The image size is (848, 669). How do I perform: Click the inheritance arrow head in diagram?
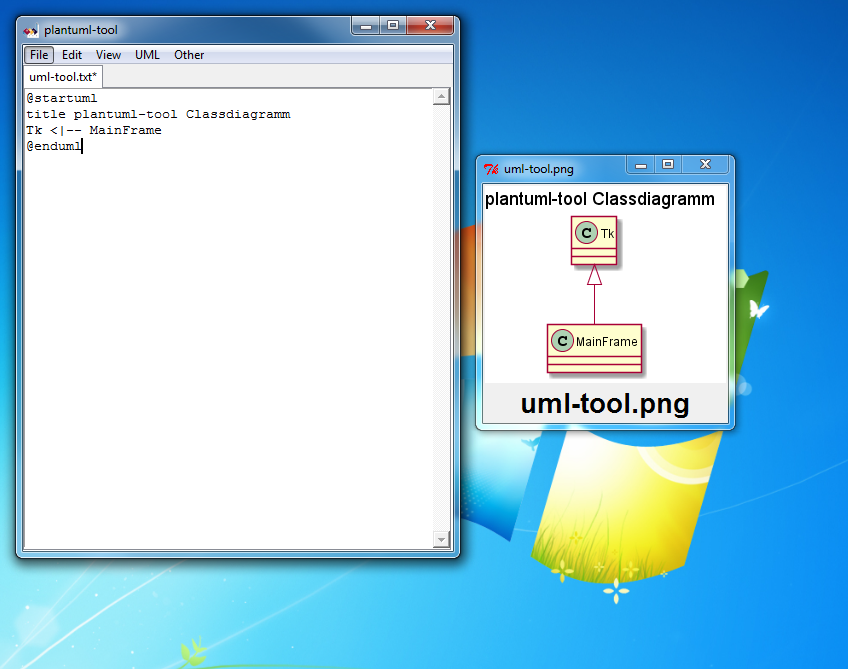pos(594,275)
